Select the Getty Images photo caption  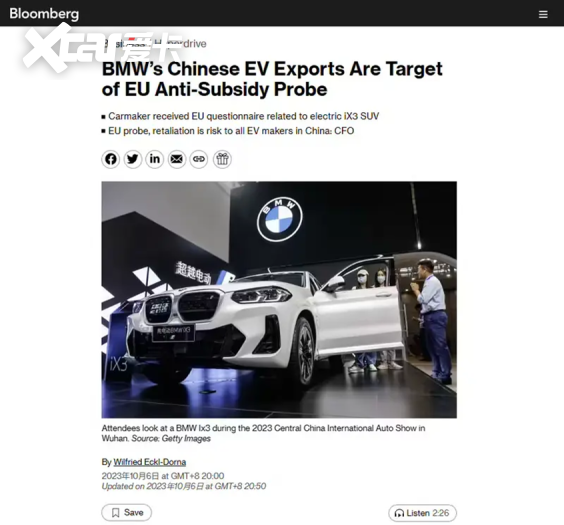tap(264, 433)
